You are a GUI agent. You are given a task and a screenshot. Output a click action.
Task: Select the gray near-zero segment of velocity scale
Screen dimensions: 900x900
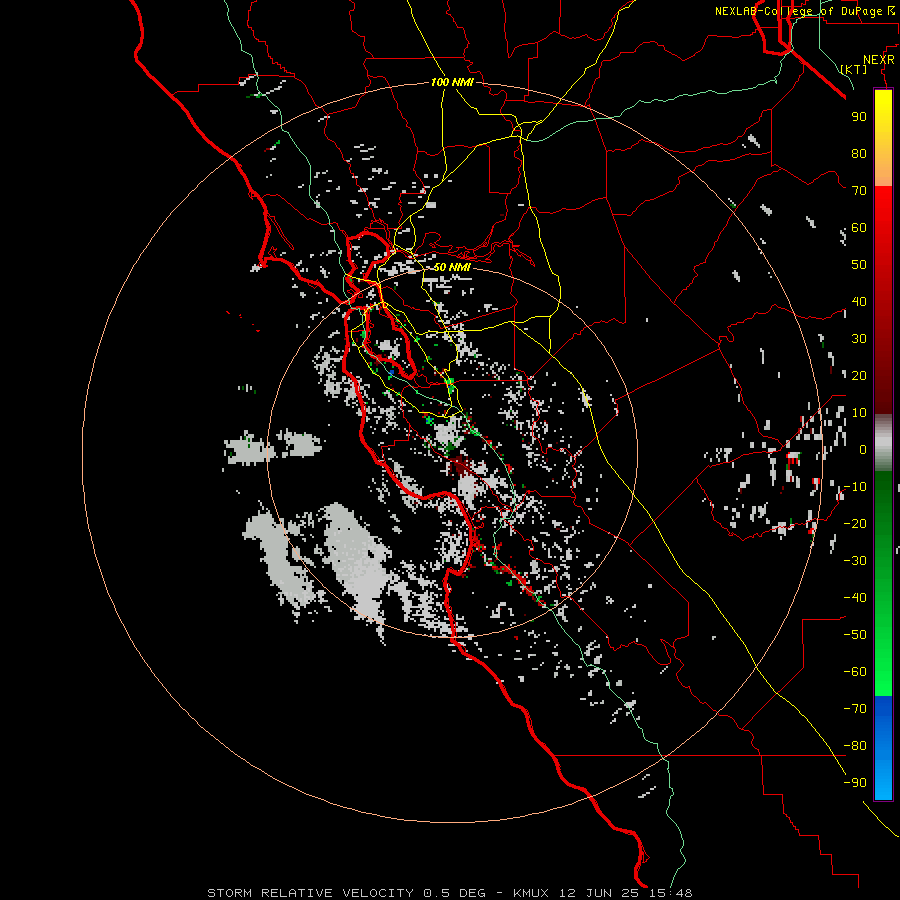point(883,443)
